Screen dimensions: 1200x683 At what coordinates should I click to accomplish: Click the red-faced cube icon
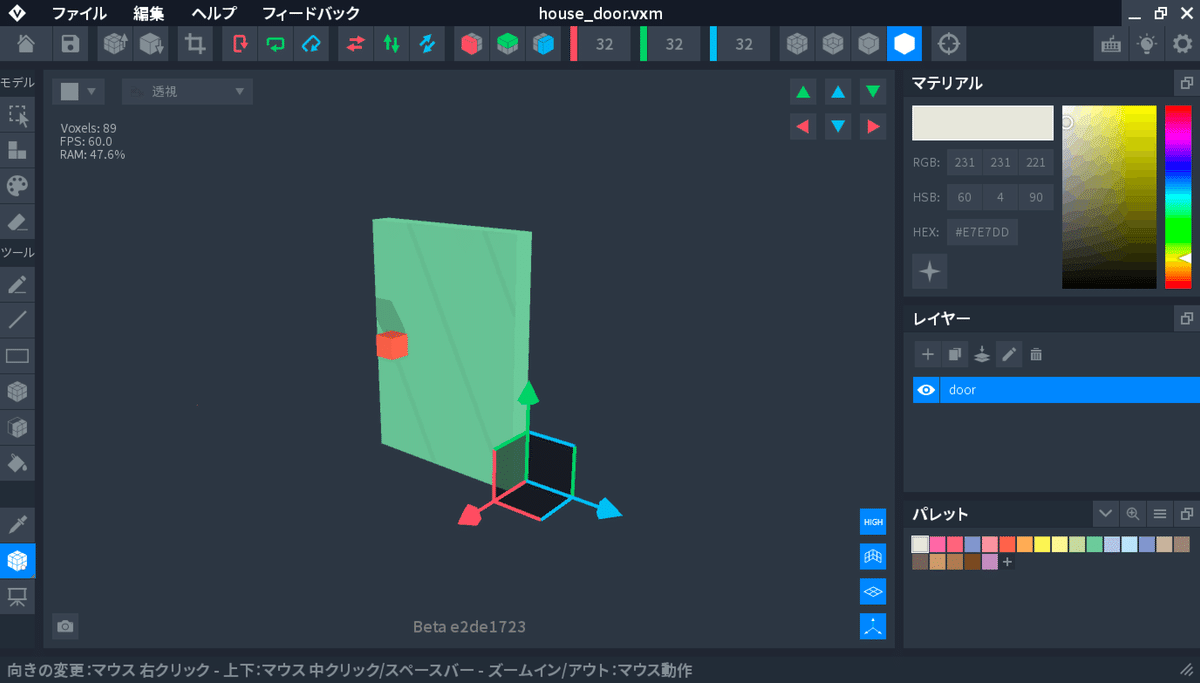coord(472,44)
